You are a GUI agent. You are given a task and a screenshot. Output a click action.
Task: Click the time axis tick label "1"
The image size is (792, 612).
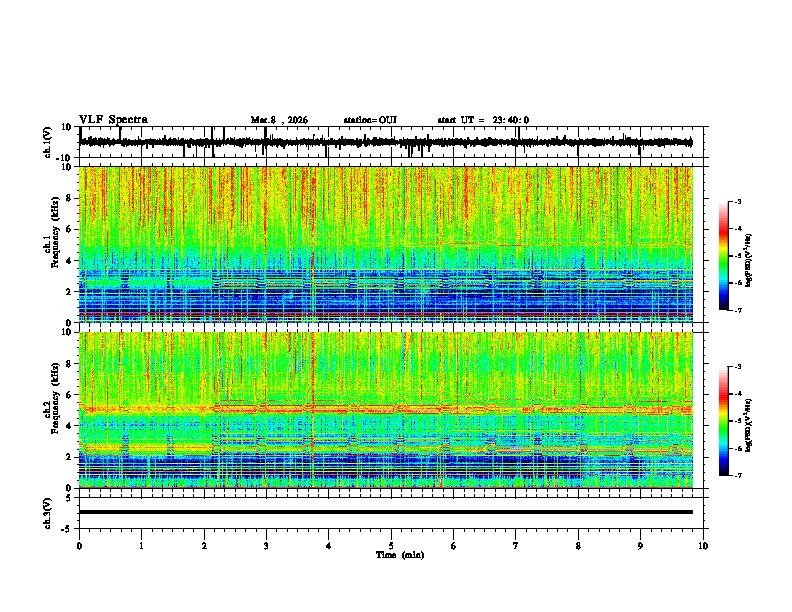[x=141, y=546]
